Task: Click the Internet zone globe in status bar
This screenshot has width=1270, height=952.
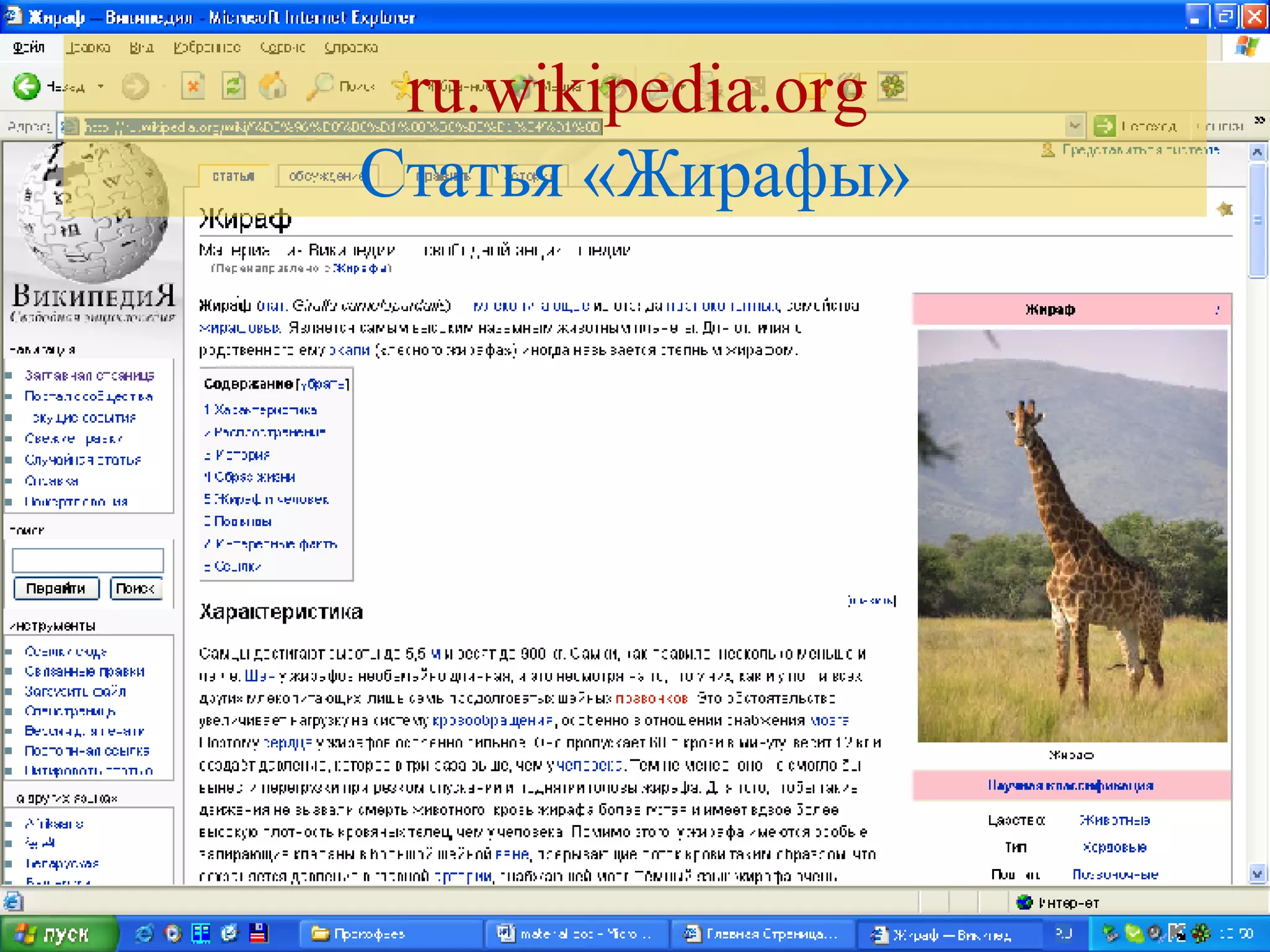Action: [1024, 902]
